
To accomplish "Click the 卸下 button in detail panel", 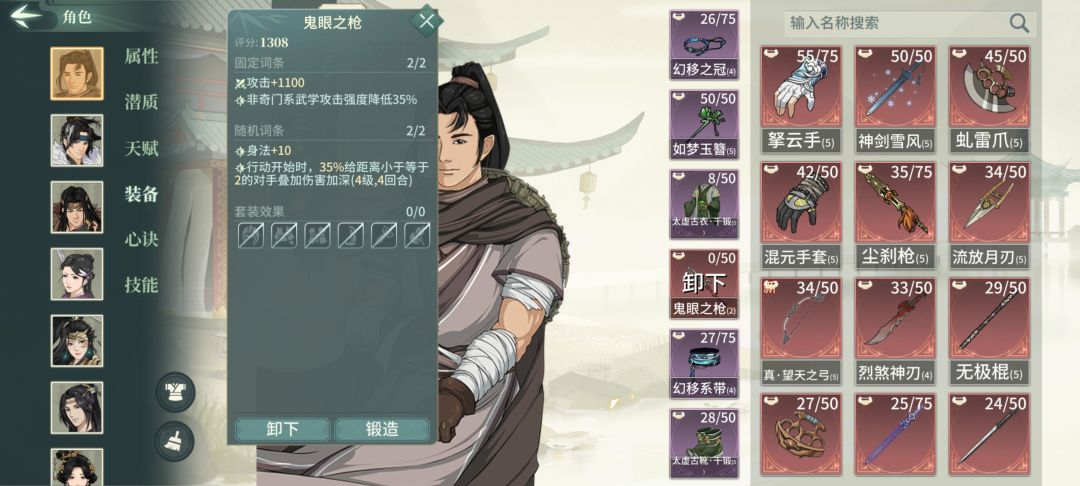I will pyautogui.click(x=282, y=429).
